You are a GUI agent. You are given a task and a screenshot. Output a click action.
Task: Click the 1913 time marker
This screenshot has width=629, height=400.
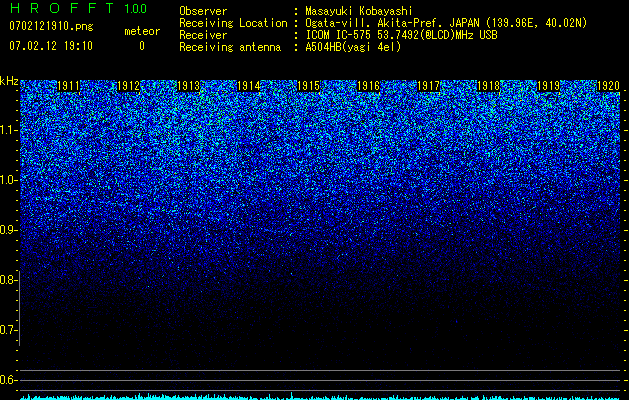(x=189, y=86)
